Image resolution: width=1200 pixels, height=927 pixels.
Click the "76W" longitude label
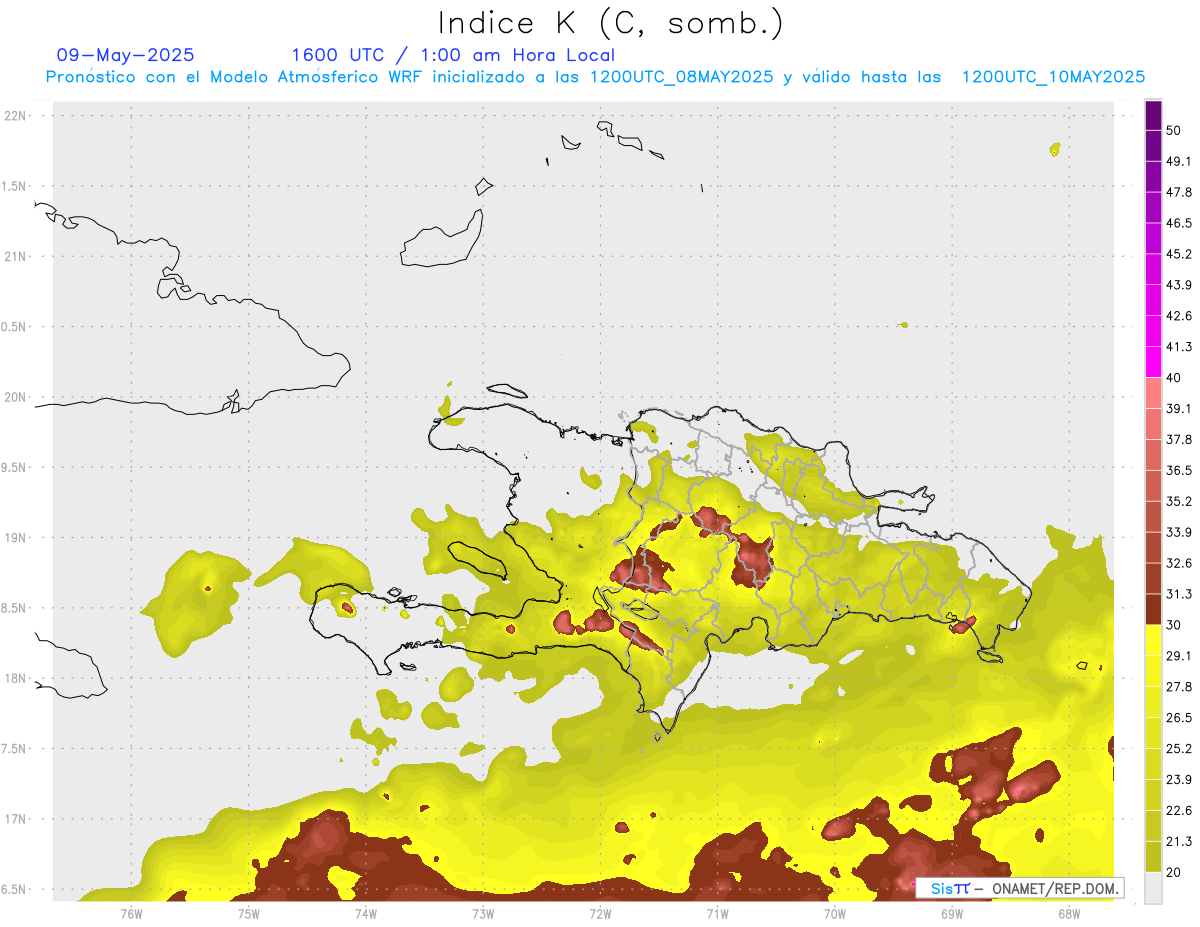pos(131,913)
